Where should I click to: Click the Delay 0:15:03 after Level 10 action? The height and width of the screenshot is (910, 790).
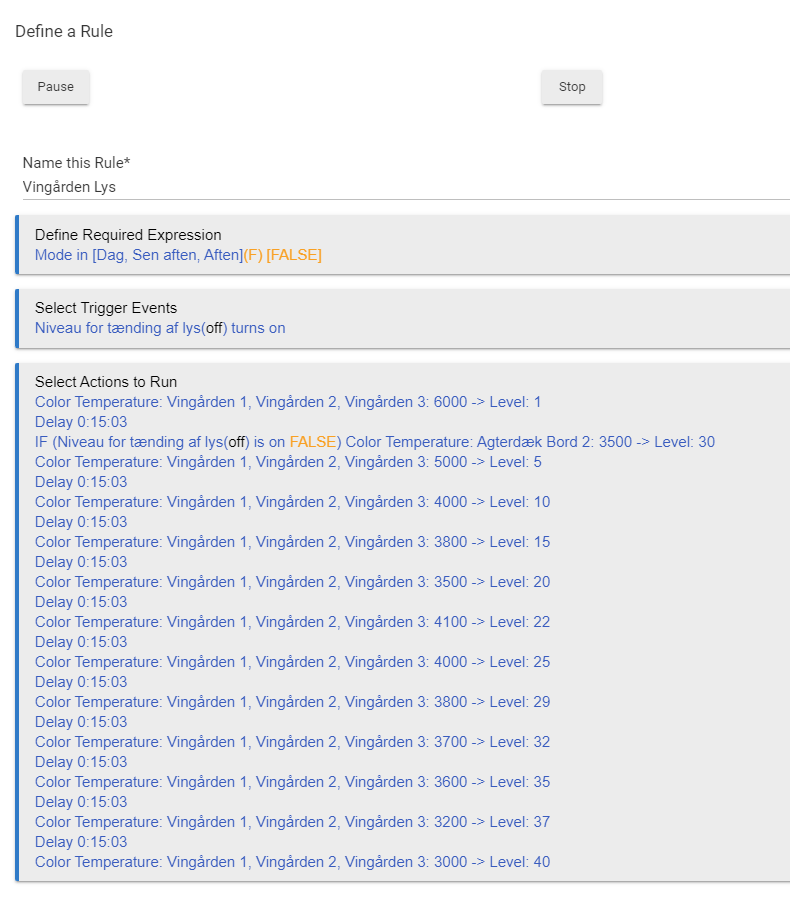click(81, 522)
